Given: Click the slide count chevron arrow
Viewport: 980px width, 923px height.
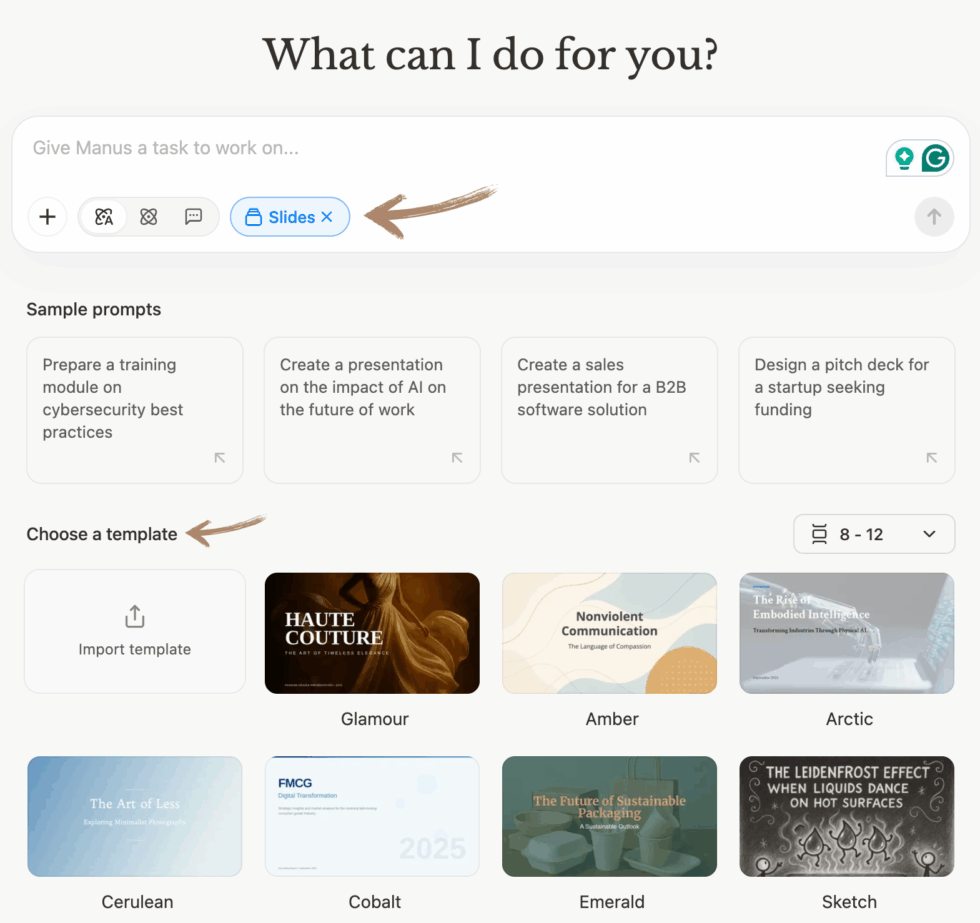Looking at the screenshot, I should (929, 534).
